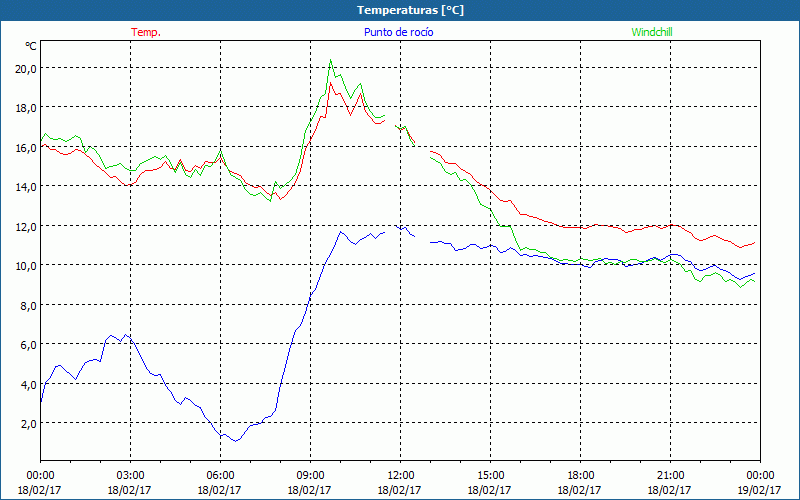Click the Temperaturas [°C] chart title
This screenshot has width=800, height=500.
tap(410, 10)
